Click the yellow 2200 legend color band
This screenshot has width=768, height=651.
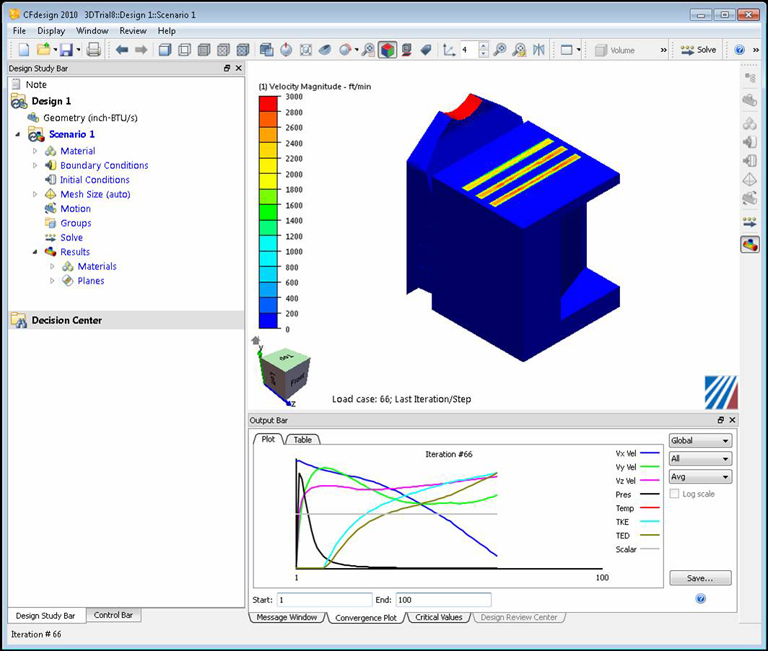coord(268,166)
